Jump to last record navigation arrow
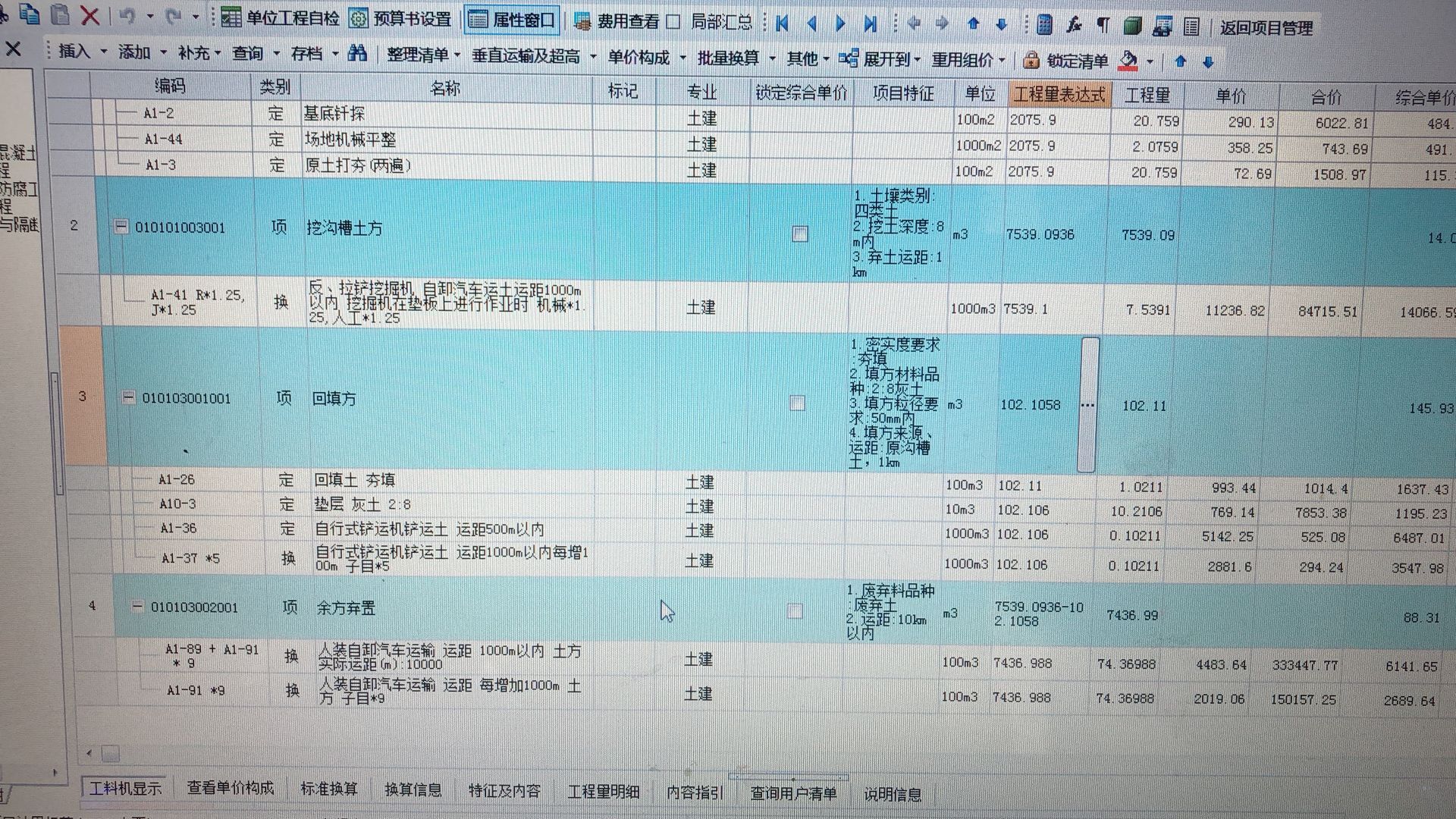The width and height of the screenshot is (1456, 819). (x=871, y=24)
